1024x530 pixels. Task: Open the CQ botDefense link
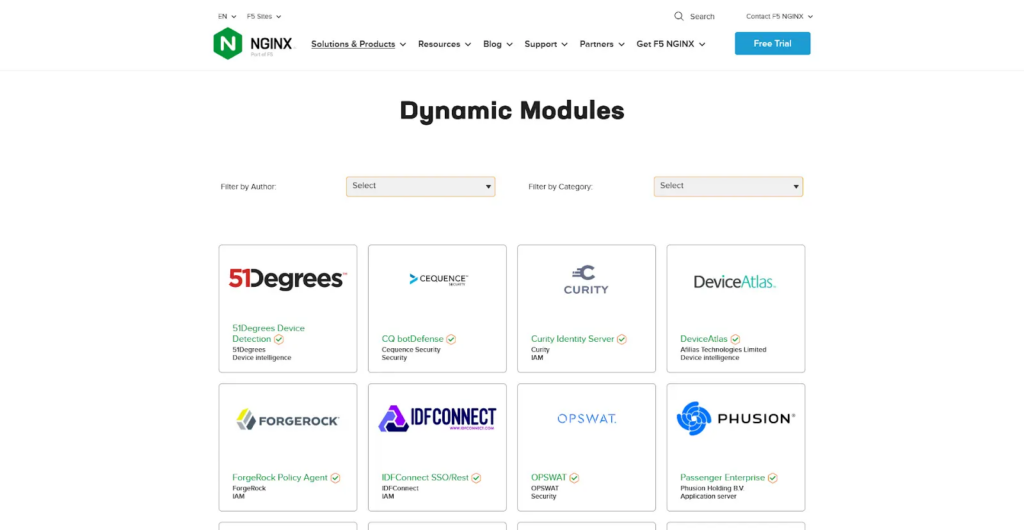coord(413,339)
